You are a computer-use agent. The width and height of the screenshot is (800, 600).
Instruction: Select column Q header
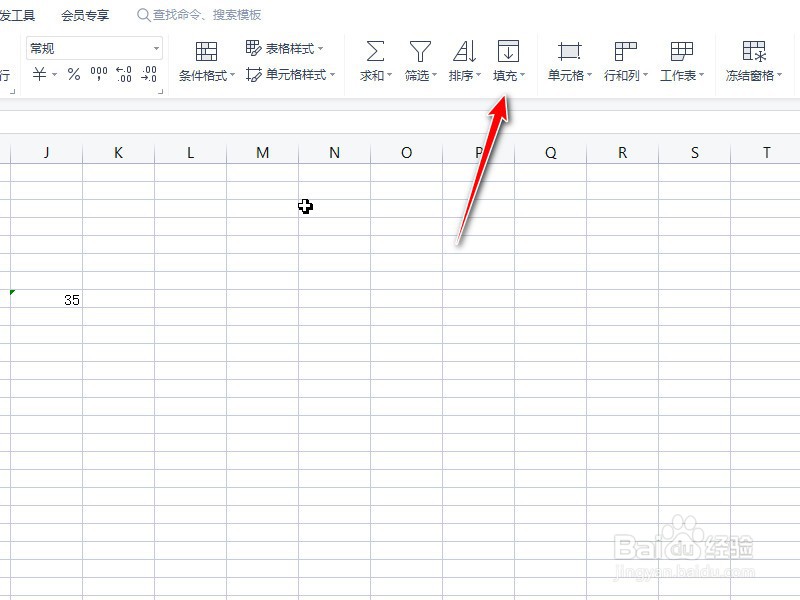(551, 153)
